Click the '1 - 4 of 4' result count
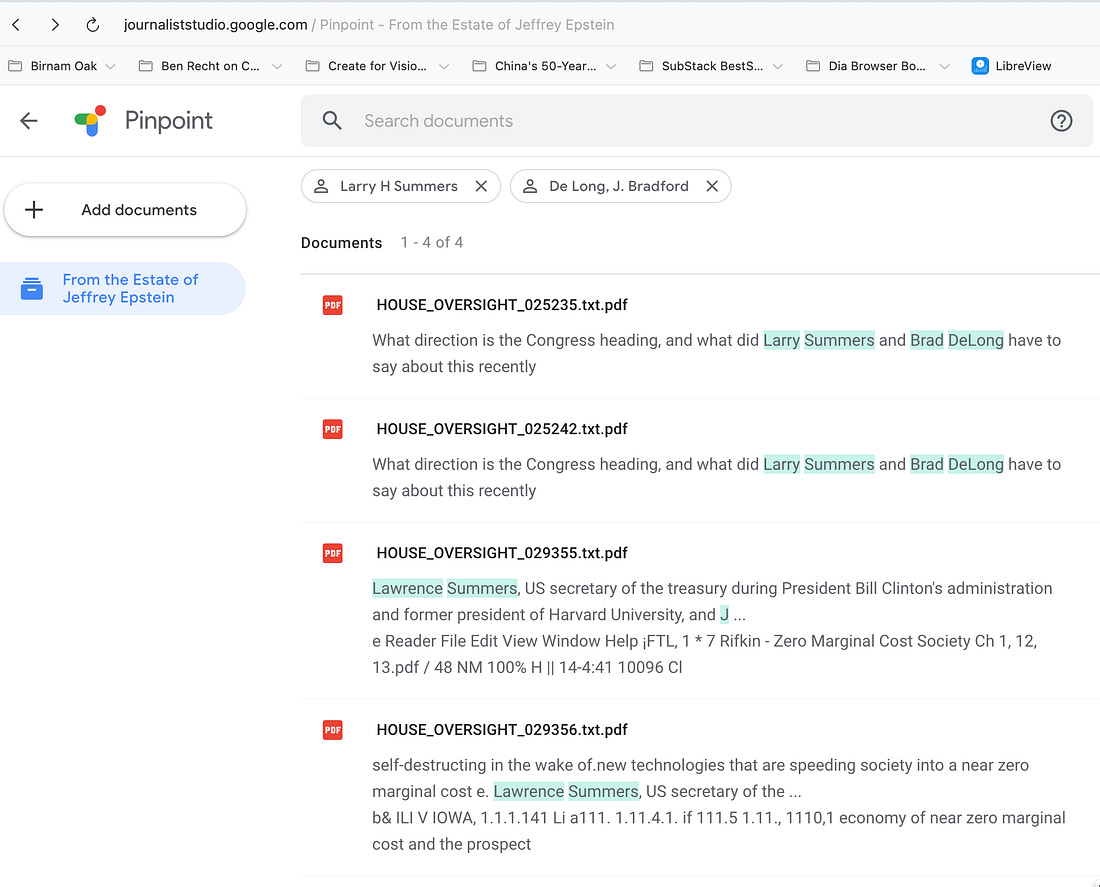 pyautogui.click(x=431, y=243)
